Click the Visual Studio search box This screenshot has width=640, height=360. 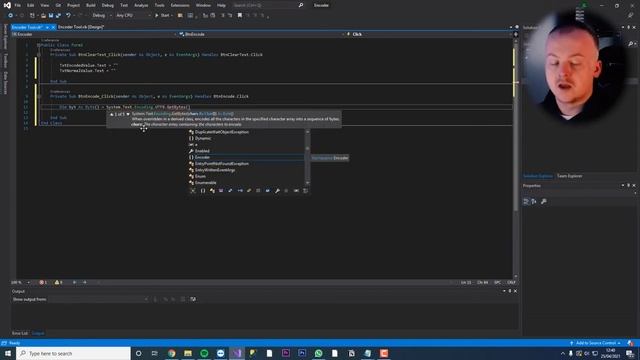[x=268, y=5]
